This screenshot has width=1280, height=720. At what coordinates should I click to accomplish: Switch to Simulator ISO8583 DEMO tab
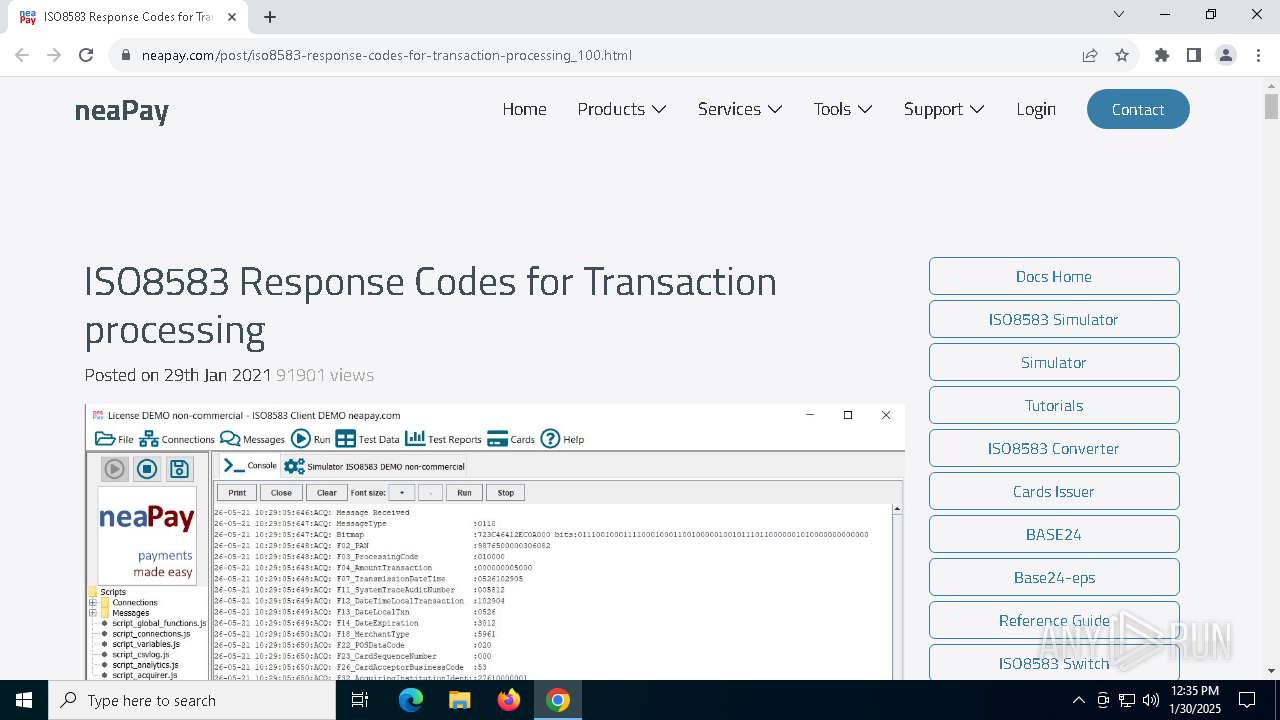(x=375, y=466)
